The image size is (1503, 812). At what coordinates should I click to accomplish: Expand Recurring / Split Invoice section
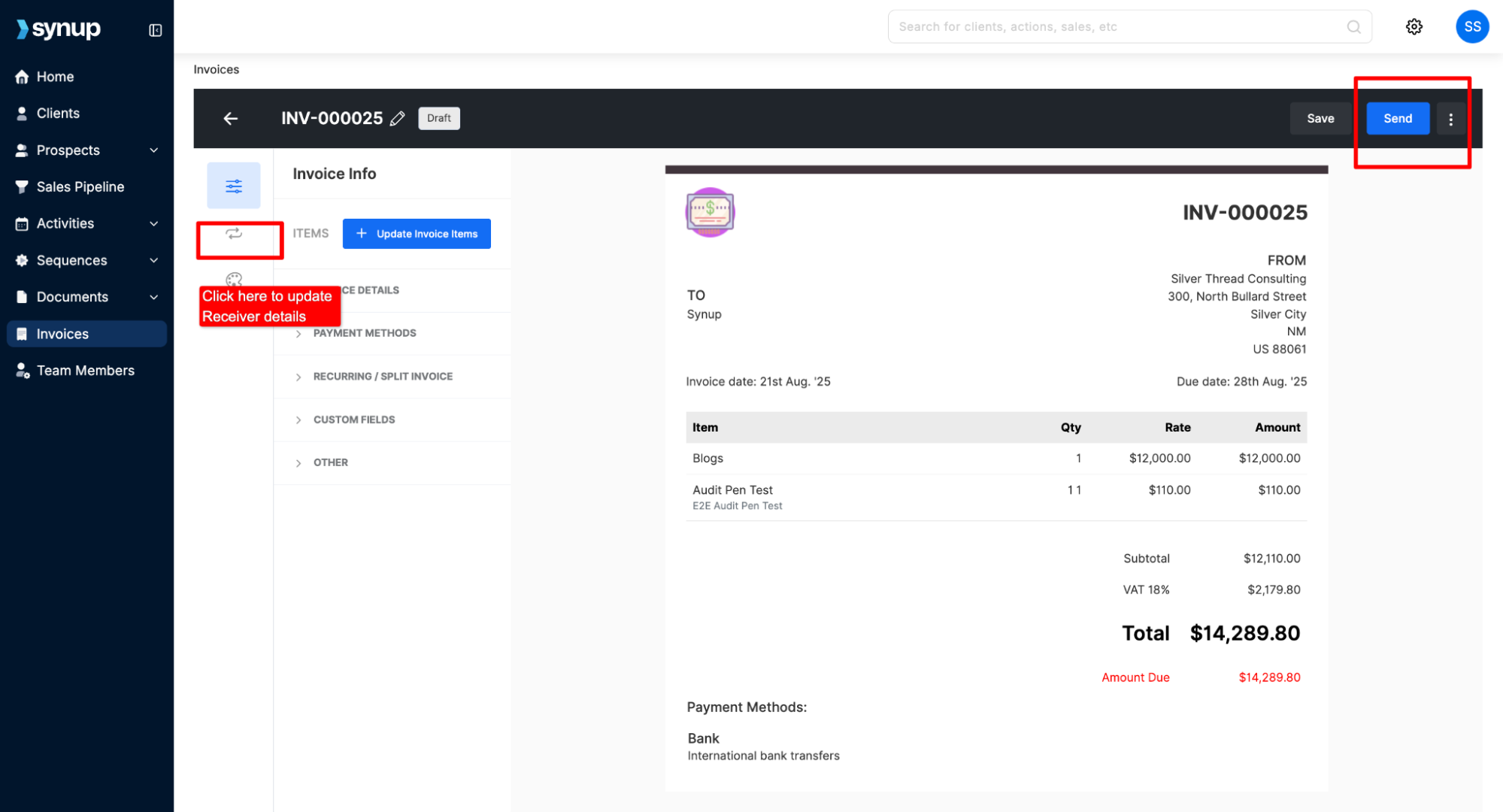point(392,377)
